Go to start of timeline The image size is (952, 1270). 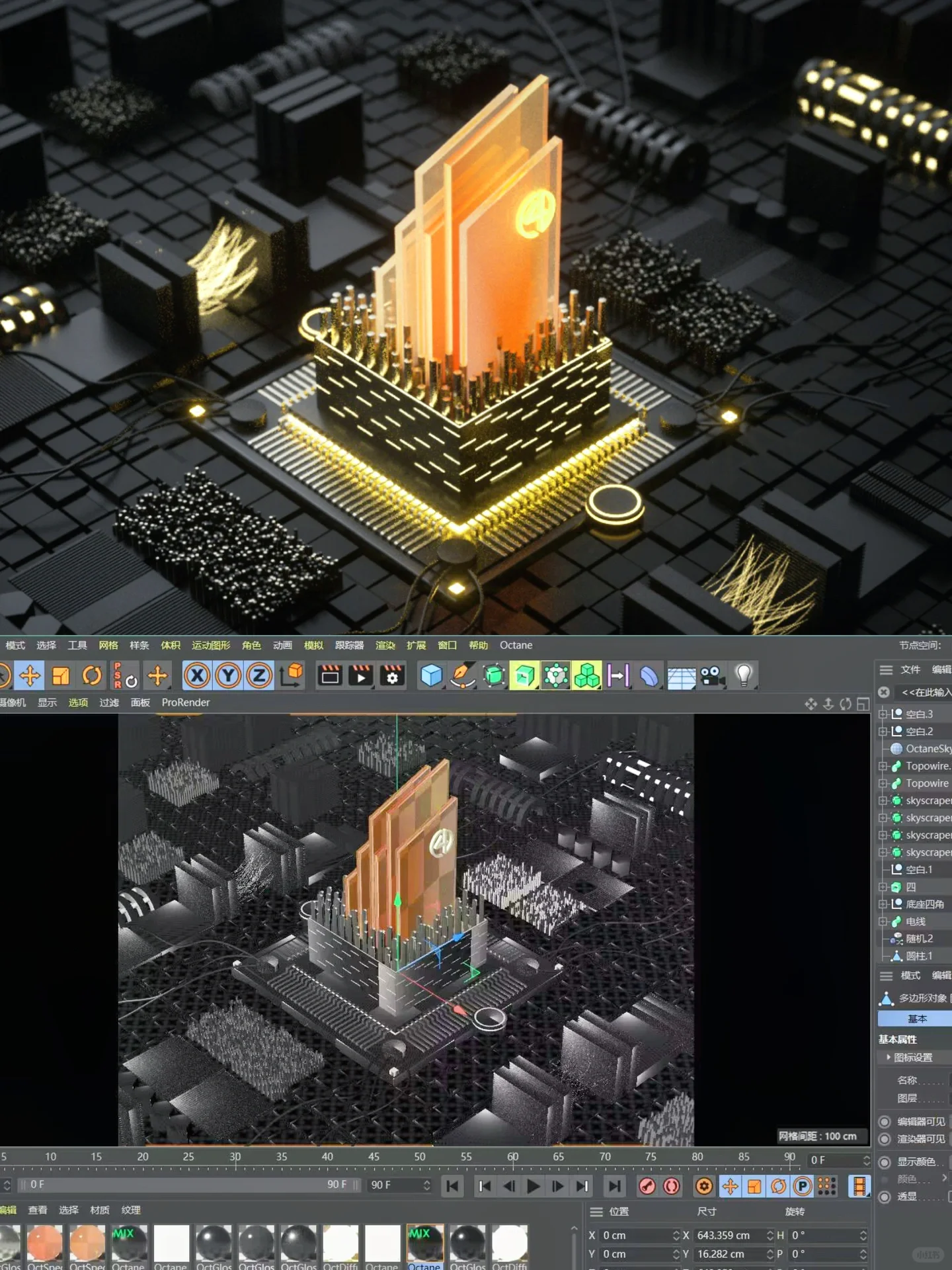pyautogui.click(x=453, y=1187)
